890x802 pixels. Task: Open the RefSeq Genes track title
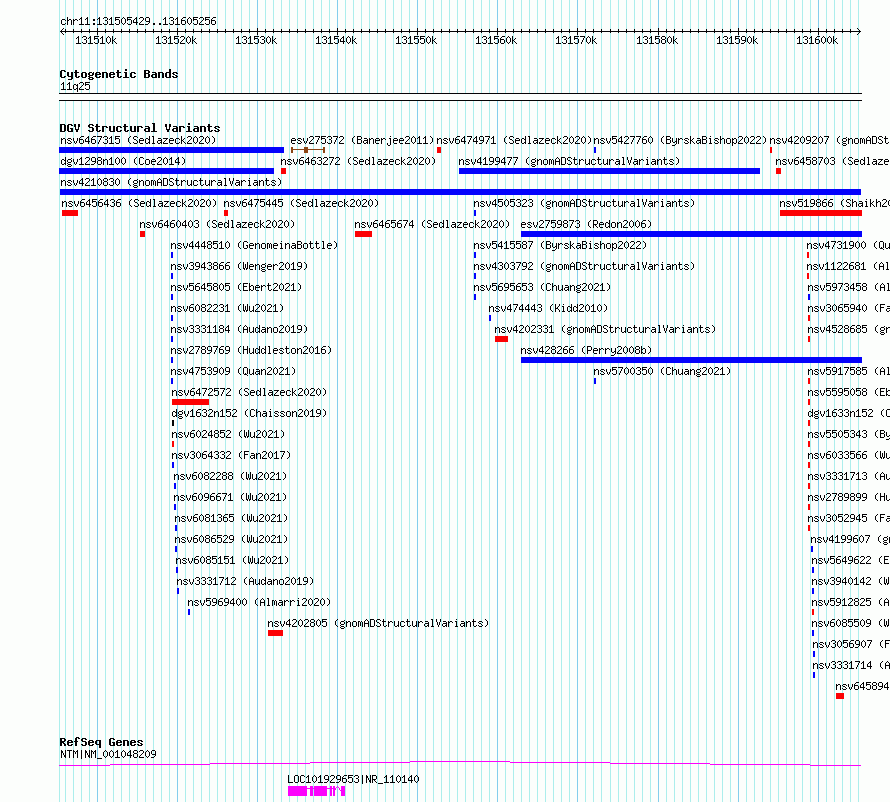click(x=101, y=742)
